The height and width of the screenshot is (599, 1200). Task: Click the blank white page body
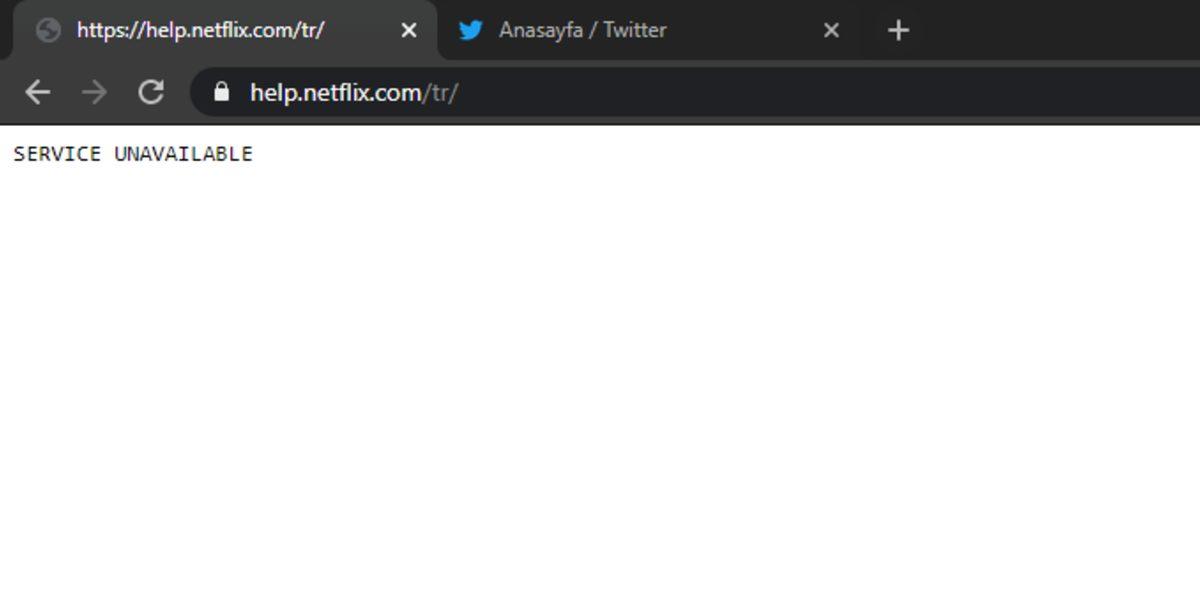tap(600, 380)
